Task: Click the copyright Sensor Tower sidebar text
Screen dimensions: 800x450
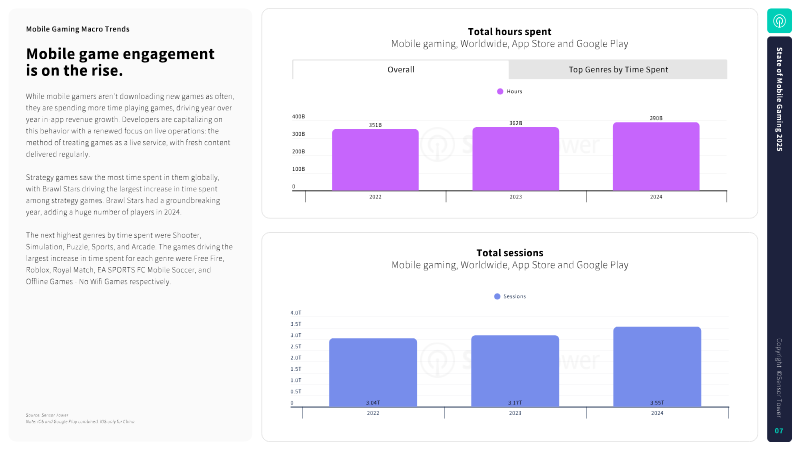Action: [x=779, y=378]
